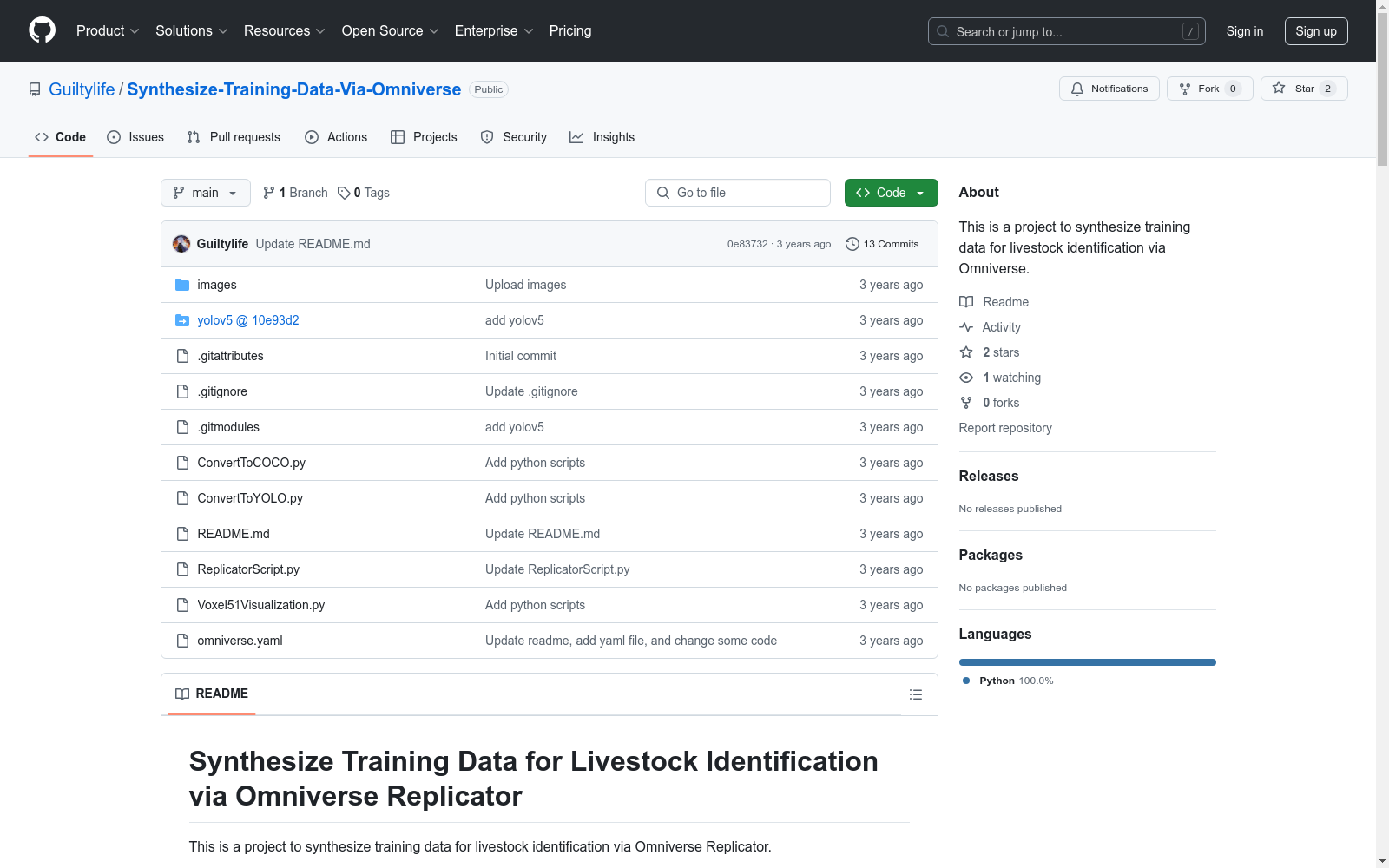1389x868 pixels.
Task: Click the images folder icon
Action: [x=182, y=285]
